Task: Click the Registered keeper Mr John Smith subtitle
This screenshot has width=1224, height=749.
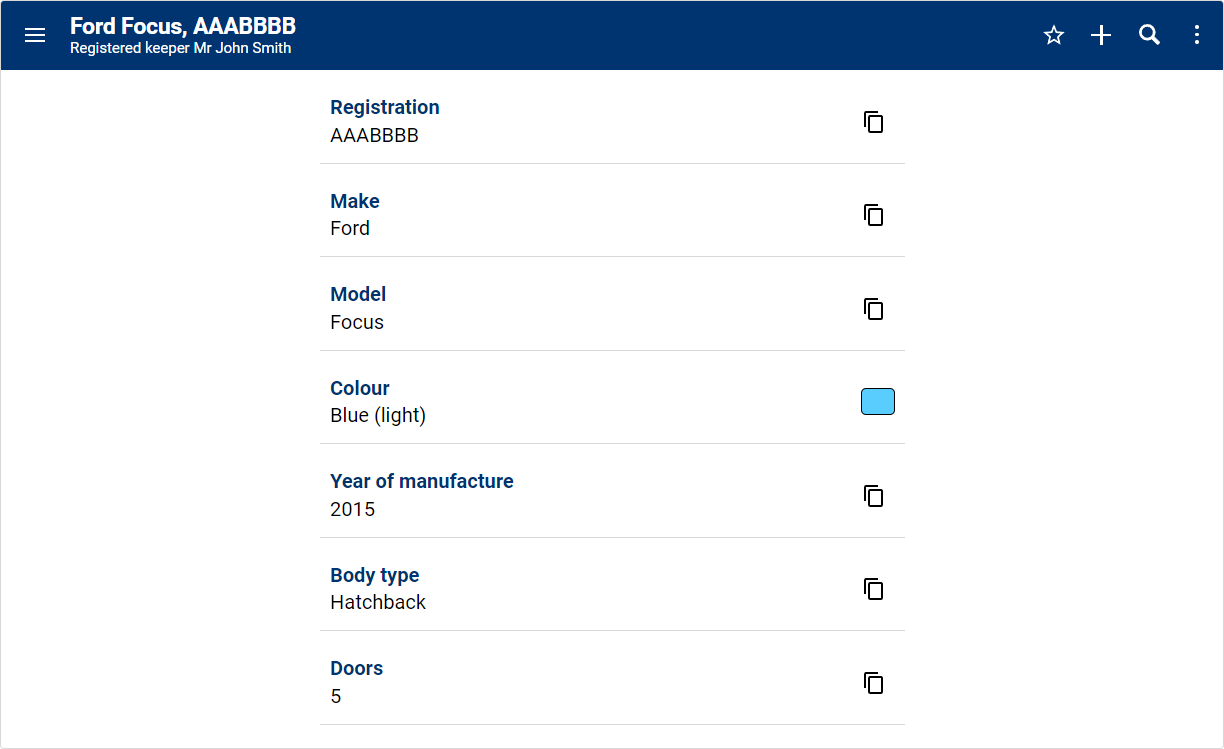Action: (180, 48)
